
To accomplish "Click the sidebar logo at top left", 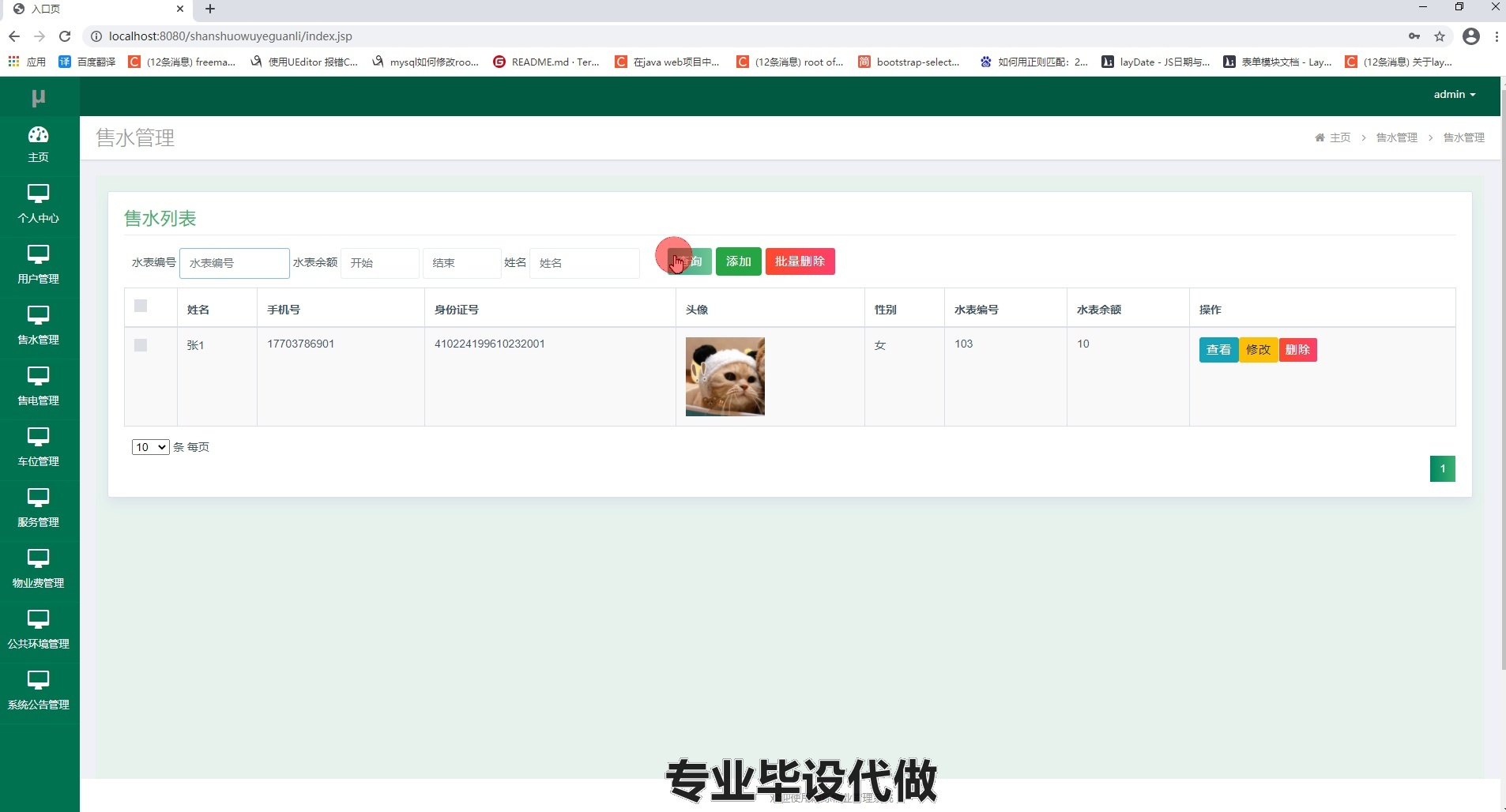I will tap(38, 97).
